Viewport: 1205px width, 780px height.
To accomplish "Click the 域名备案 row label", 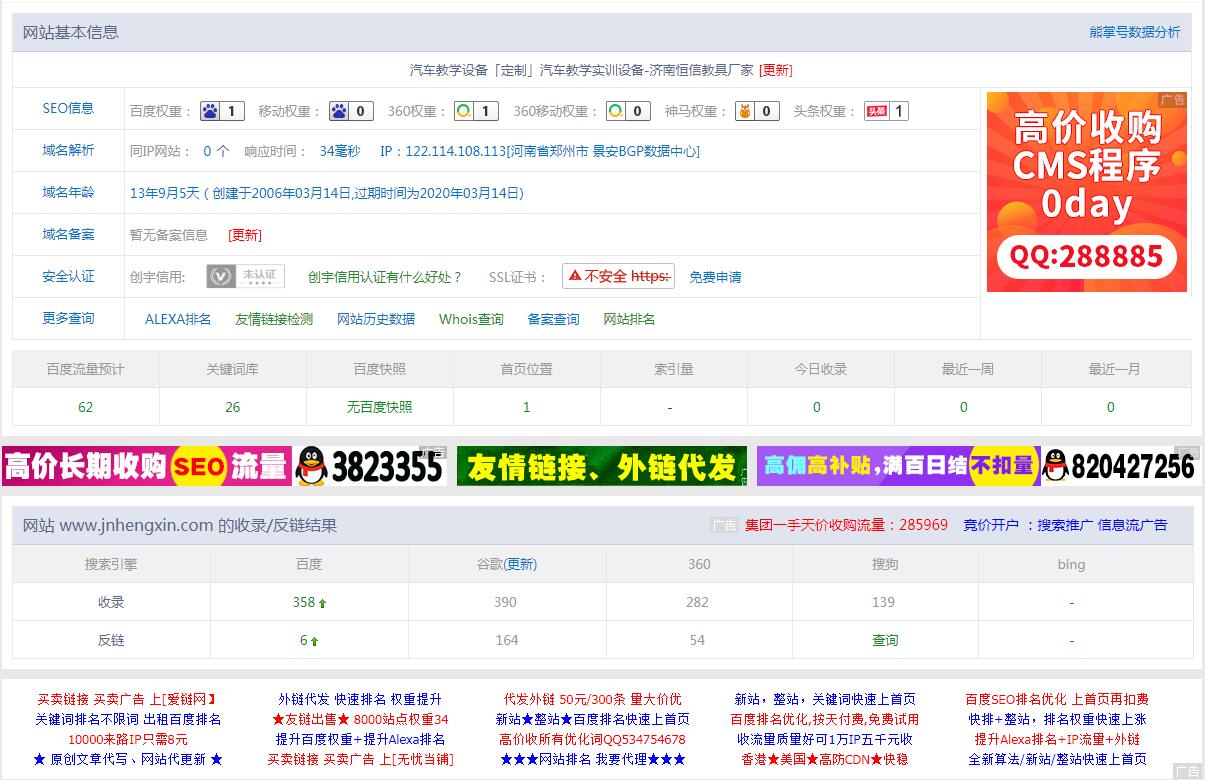I will 68,234.
